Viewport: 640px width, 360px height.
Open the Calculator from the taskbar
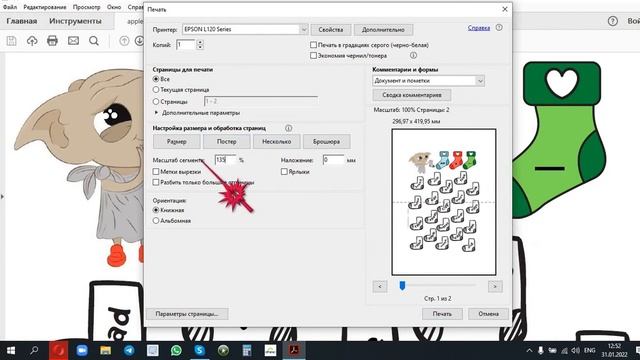pyautogui.click(x=247, y=351)
